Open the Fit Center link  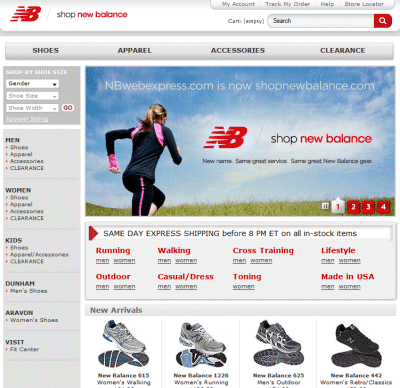pos(24,349)
